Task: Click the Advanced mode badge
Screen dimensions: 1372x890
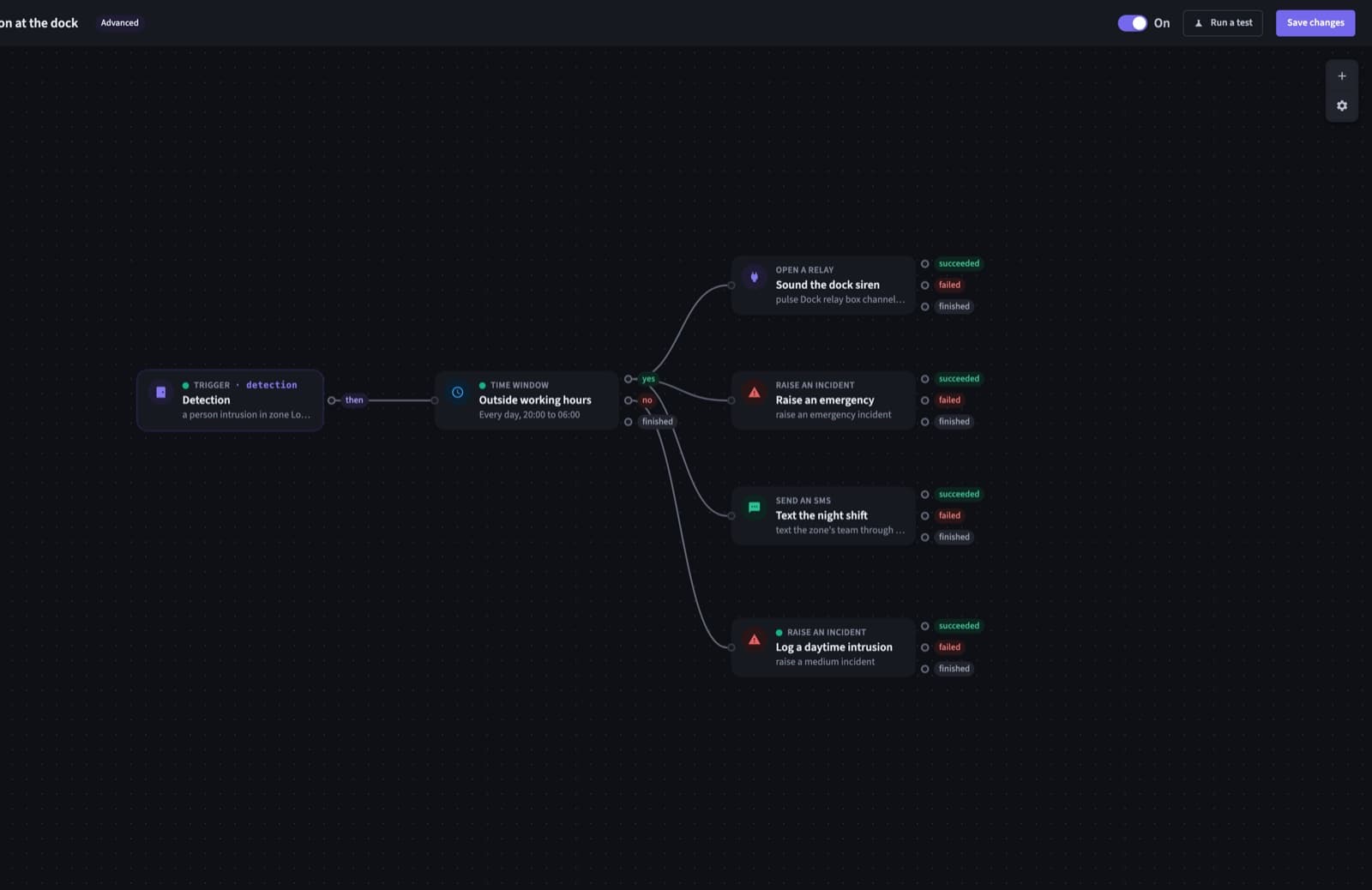Action: click(119, 23)
